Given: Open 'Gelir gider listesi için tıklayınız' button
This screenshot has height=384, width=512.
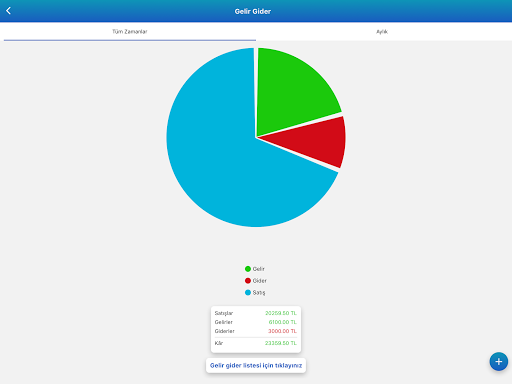Looking at the screenshot, I should pos(256,366).
